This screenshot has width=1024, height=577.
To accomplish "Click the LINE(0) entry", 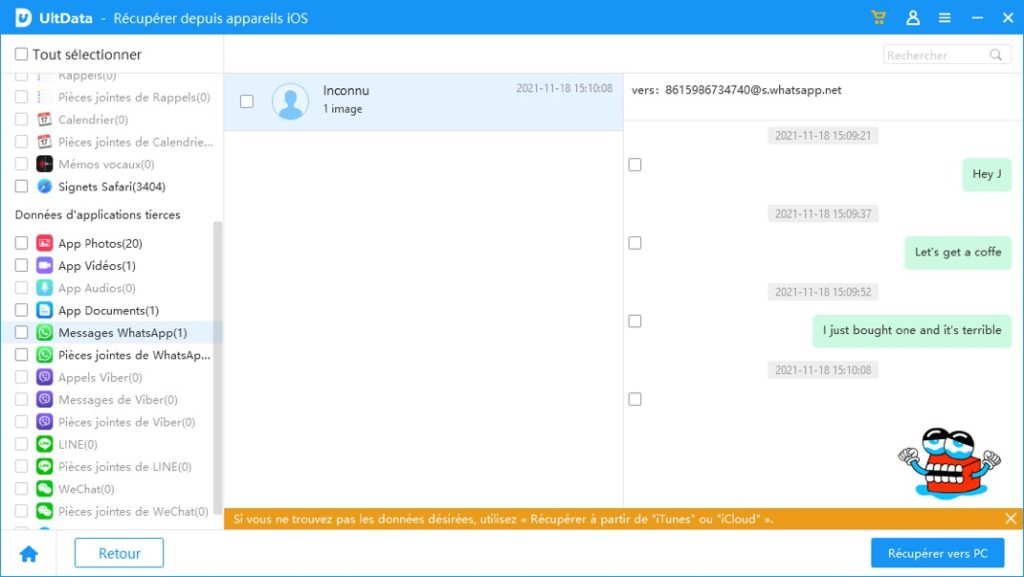I will click(x=78, y=444).
